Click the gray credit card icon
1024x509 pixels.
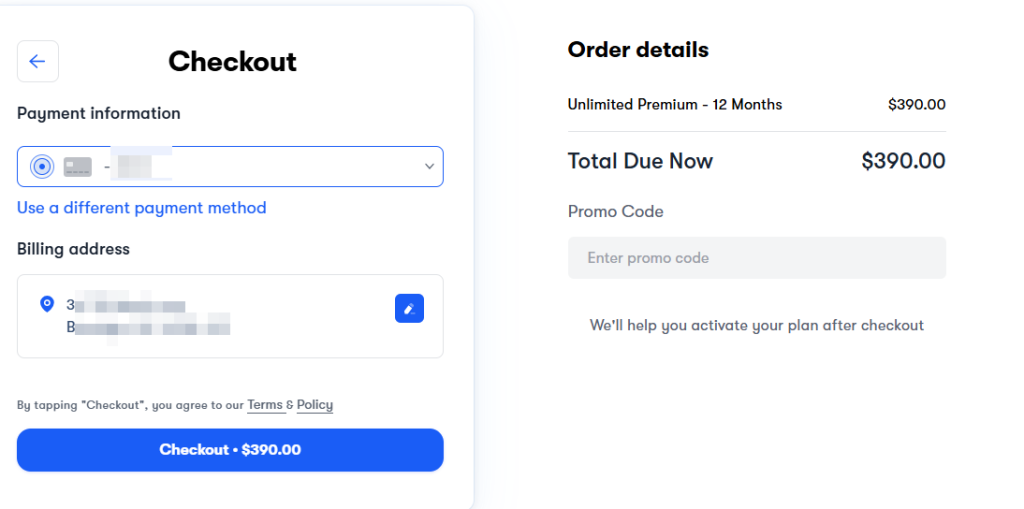[x=78, y=167]
